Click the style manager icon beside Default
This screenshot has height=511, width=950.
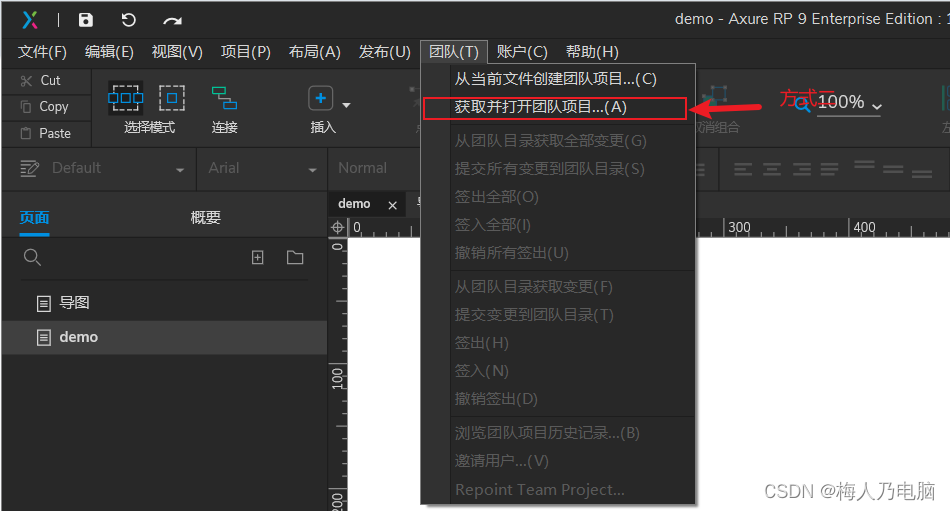(29, 169)
